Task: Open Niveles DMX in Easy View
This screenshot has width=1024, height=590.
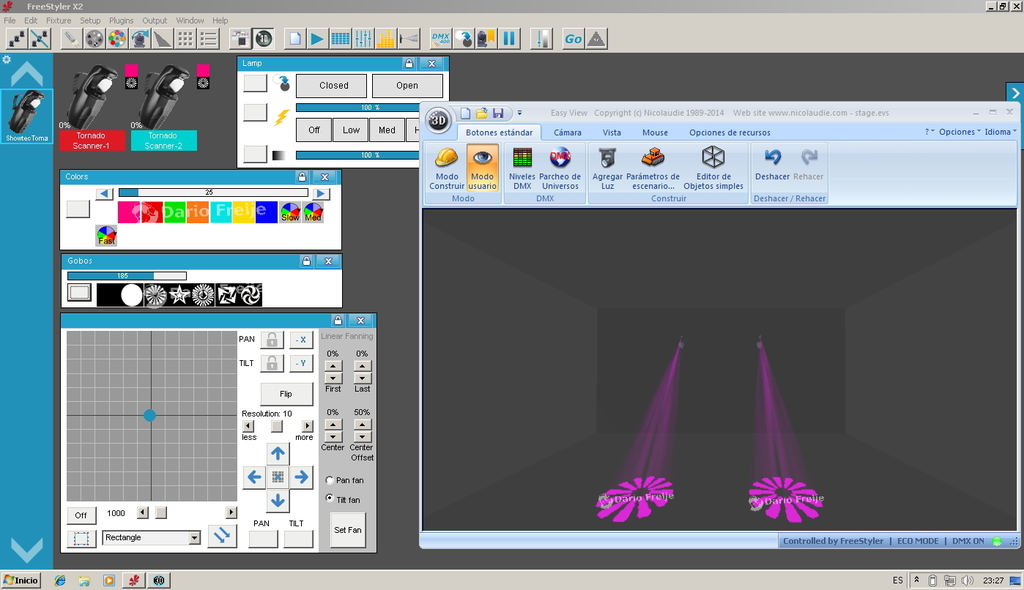Action: pyautogui.click(x=522, y=168)
